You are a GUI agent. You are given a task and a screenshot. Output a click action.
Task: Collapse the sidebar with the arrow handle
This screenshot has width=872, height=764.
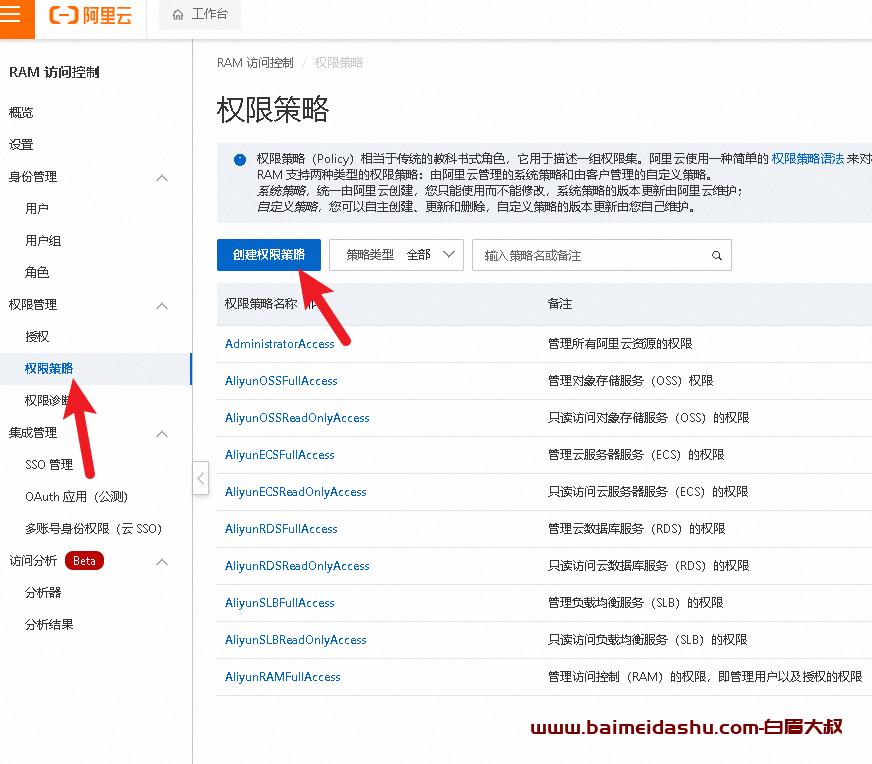tap(201, 478)
